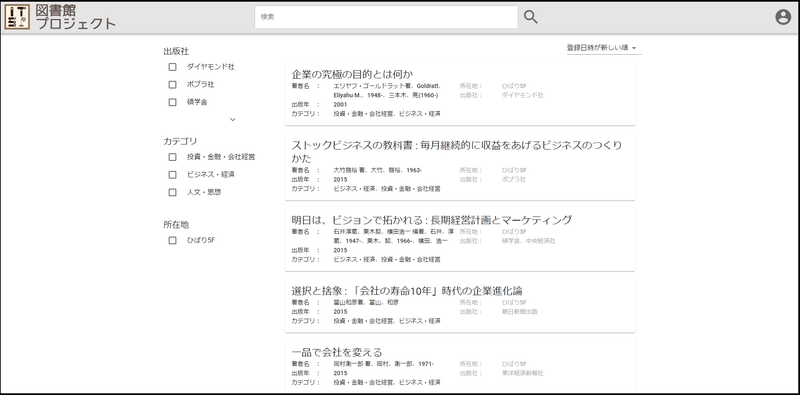Check the ダイヤモンド社 publisher checkbox

tap(172, 67)
